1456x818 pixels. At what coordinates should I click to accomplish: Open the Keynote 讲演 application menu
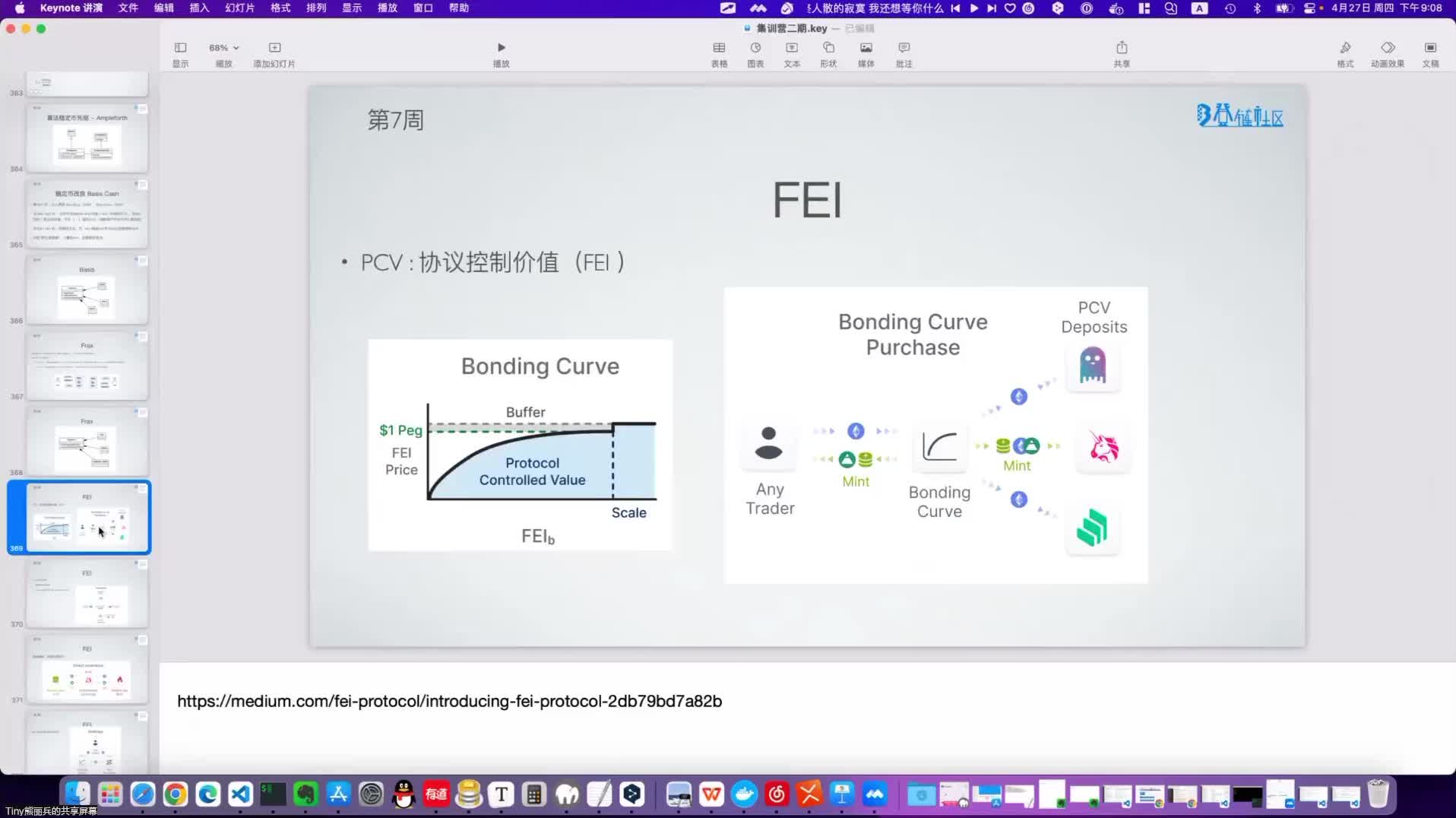tap(71, 8)
